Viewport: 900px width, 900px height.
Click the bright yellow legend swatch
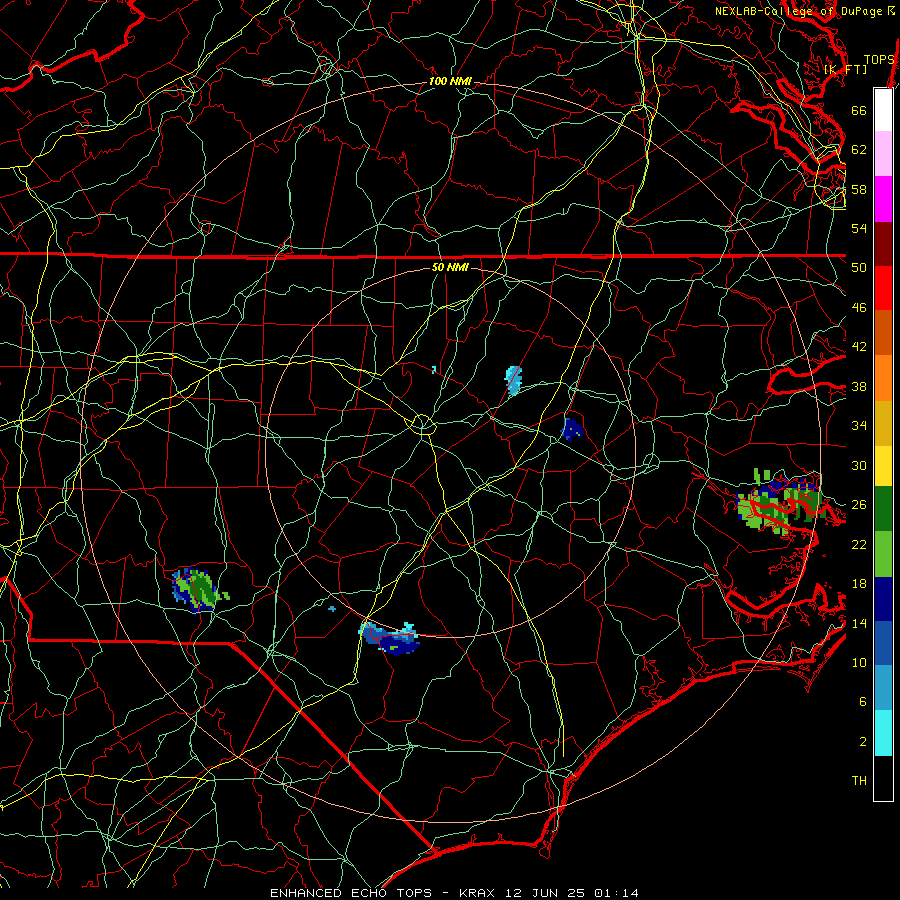pyautogui.click(x=883, y=465)
